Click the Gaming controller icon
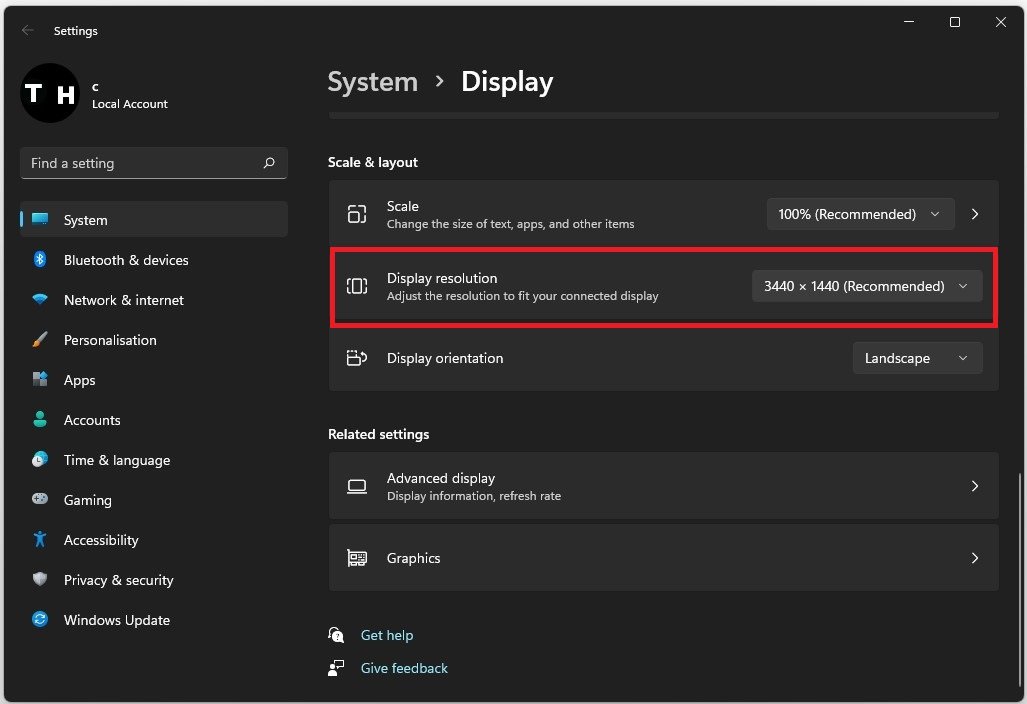This screenshot has width=1027, height=704. pos(40,500)
